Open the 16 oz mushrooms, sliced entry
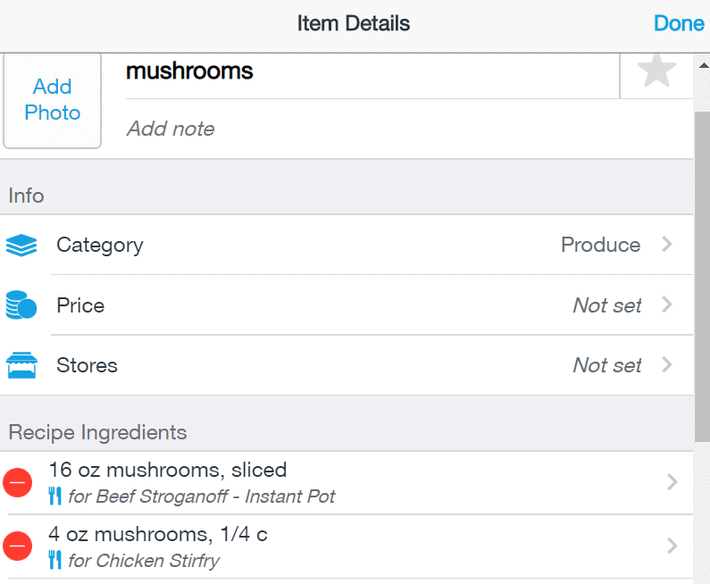Image resolution: width=710 pixels, height=584 pixels. (x=168, y=470)
